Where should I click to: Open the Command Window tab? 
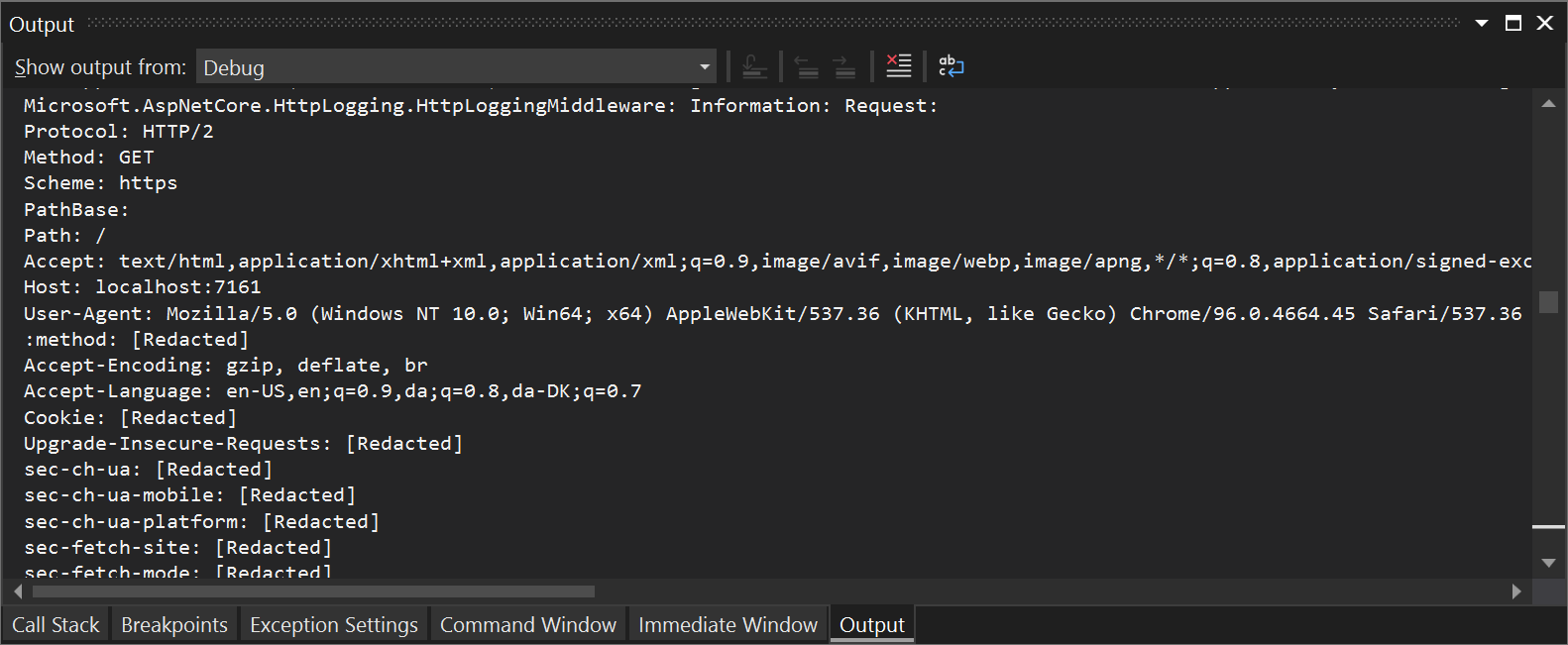tap(528, 625)
